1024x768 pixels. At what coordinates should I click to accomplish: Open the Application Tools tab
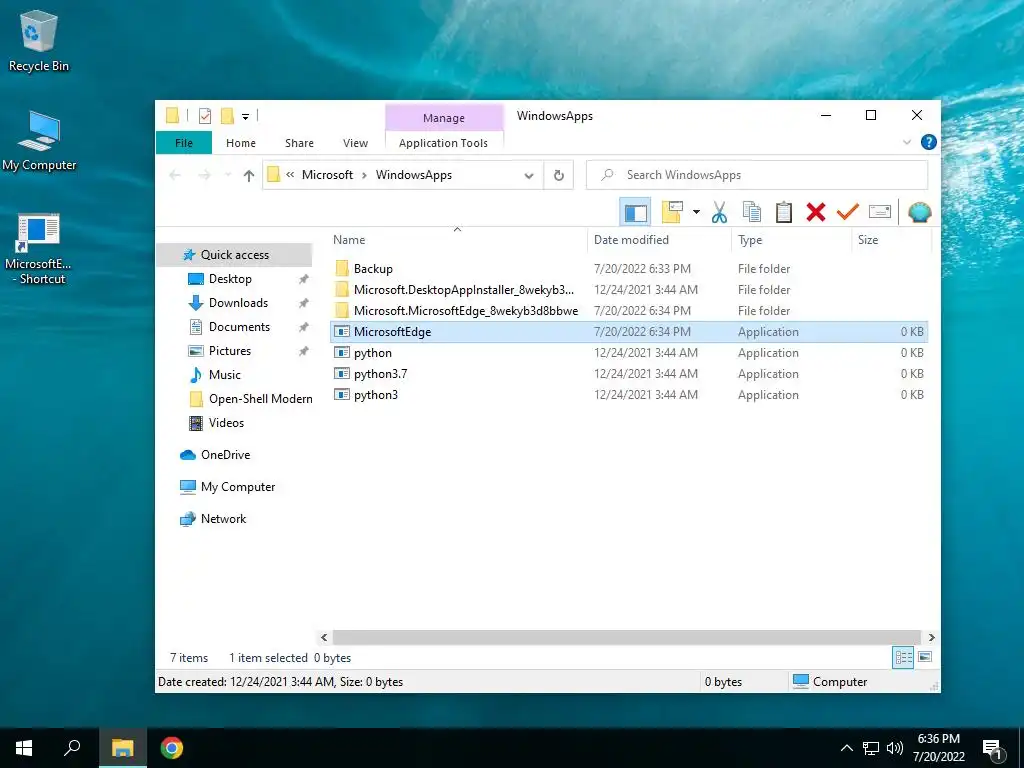443,143
